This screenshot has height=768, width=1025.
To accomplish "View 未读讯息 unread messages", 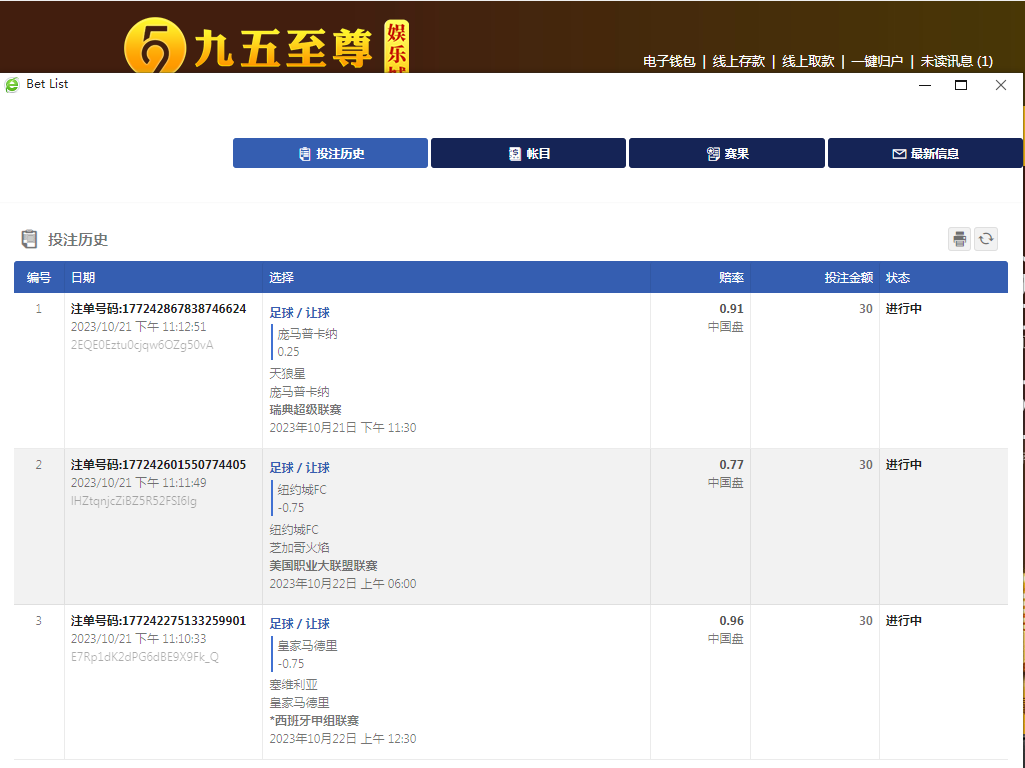I will coord(956,61).
